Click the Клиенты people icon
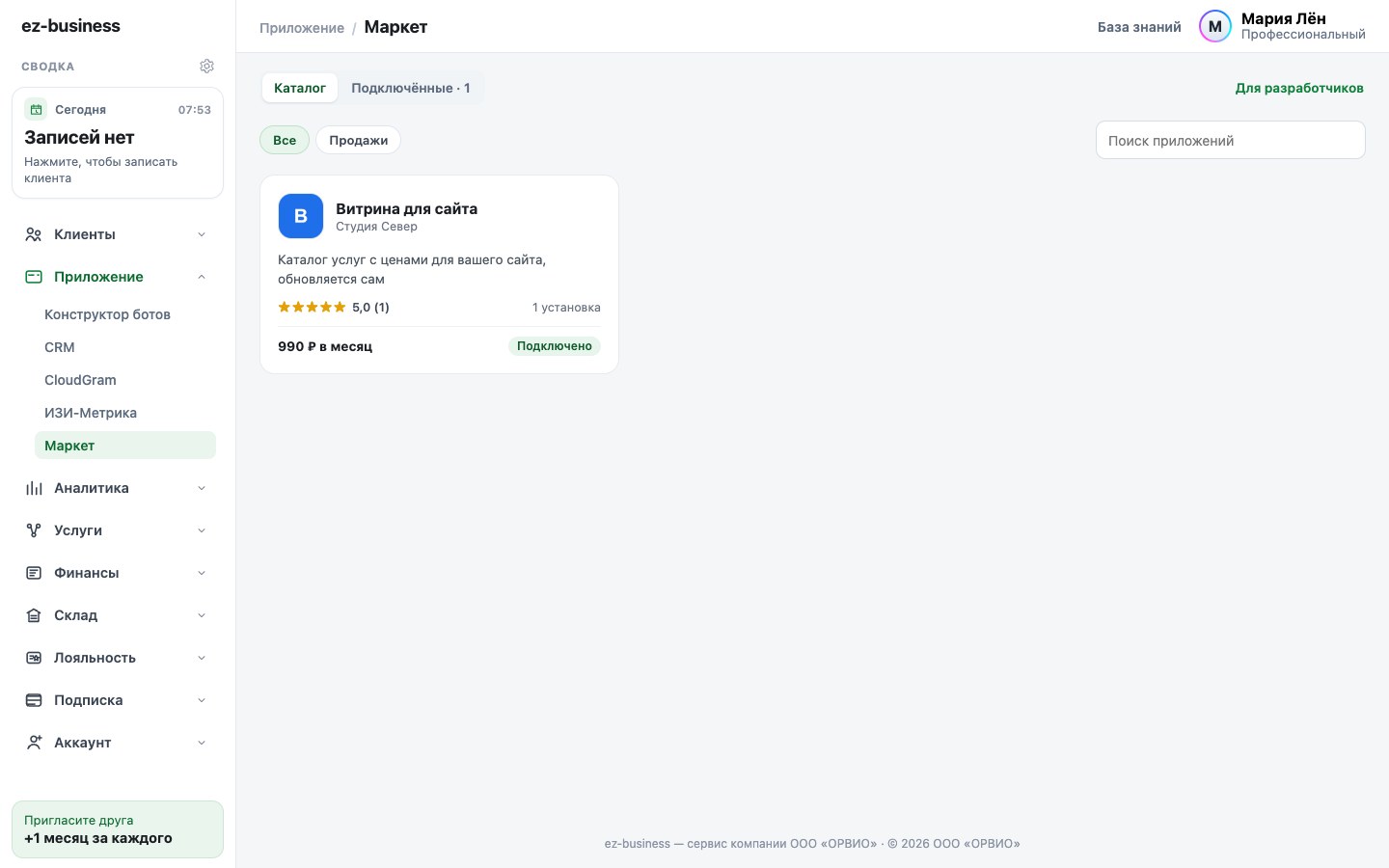This screenshot has height=868, width=1389. point(34,234)
